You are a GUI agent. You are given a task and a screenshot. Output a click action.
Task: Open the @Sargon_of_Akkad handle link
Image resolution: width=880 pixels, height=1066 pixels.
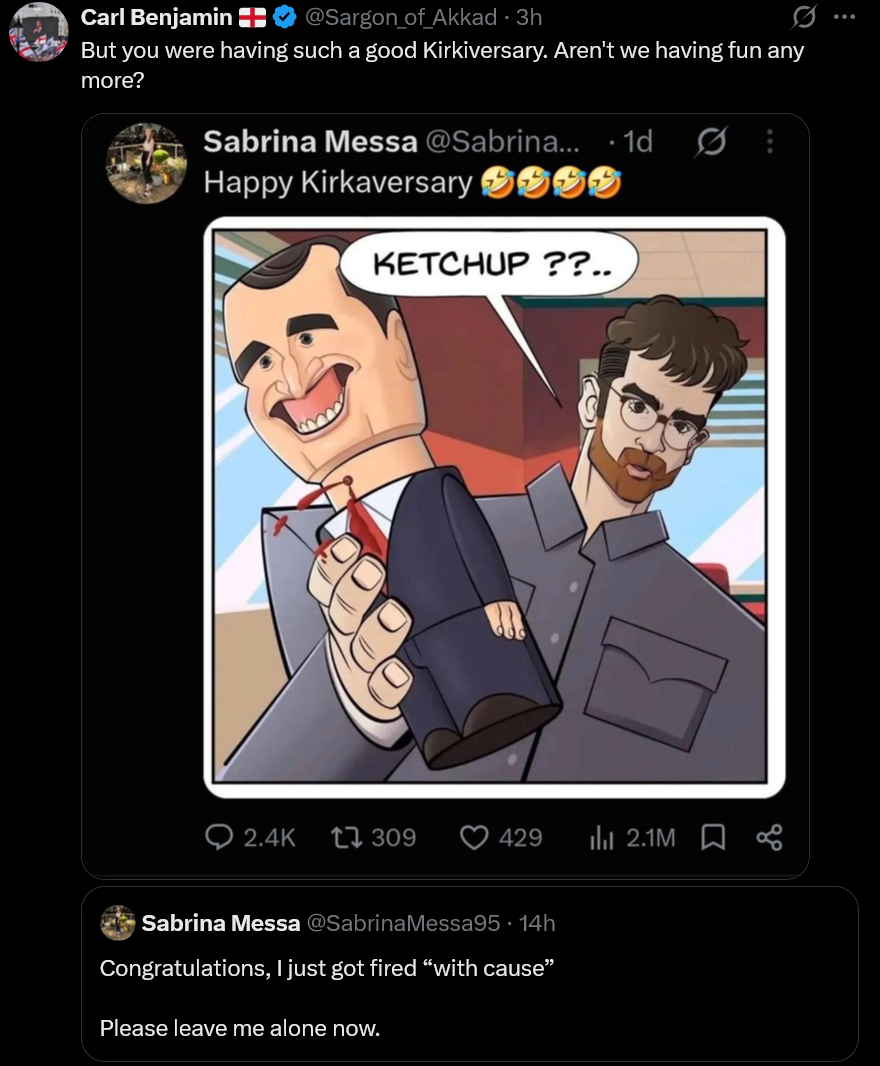(401, 17)
